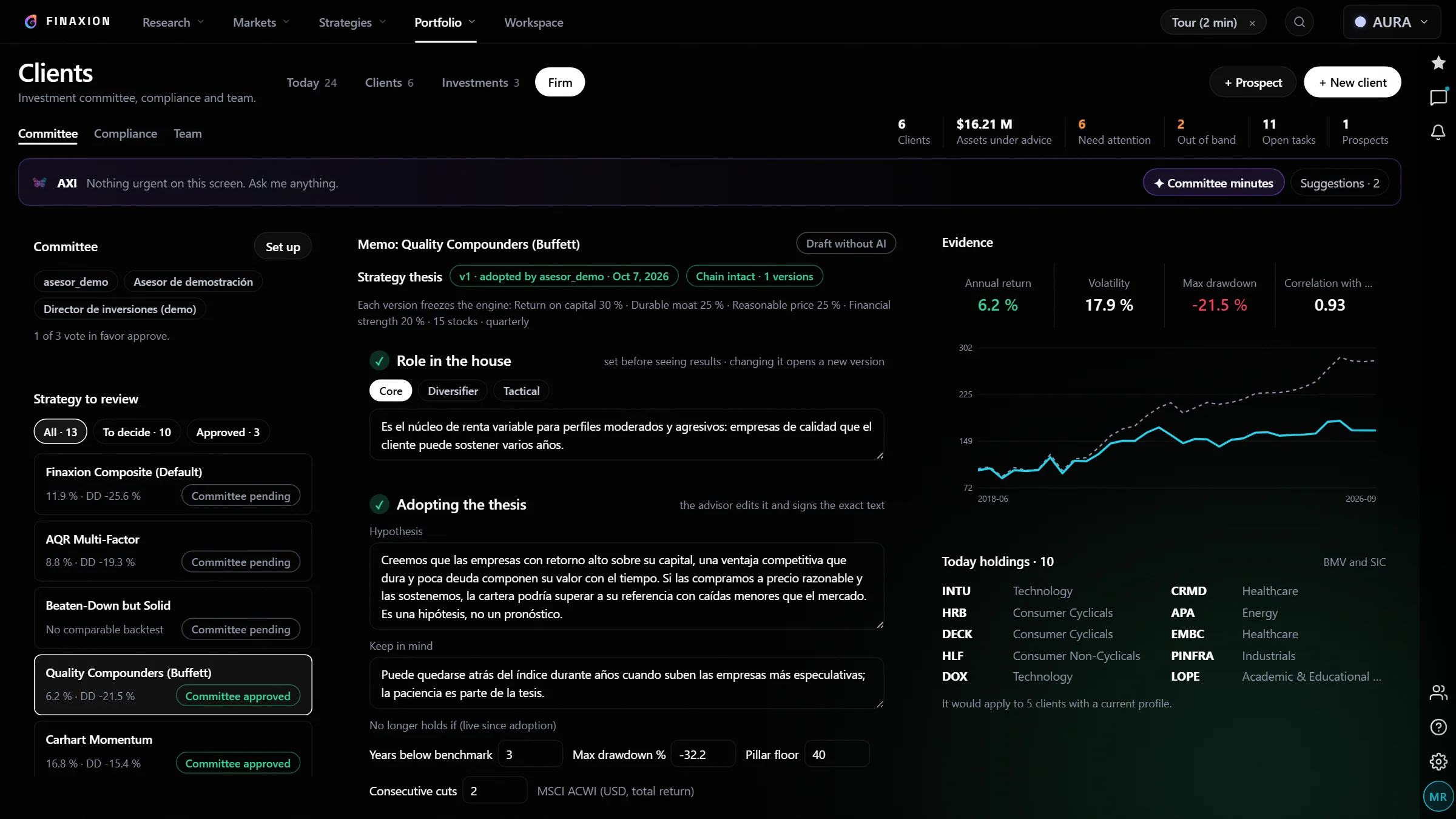Click the Years below benchmark field
The height and width of the screenshot is (819, 1456).
point(530,754)
